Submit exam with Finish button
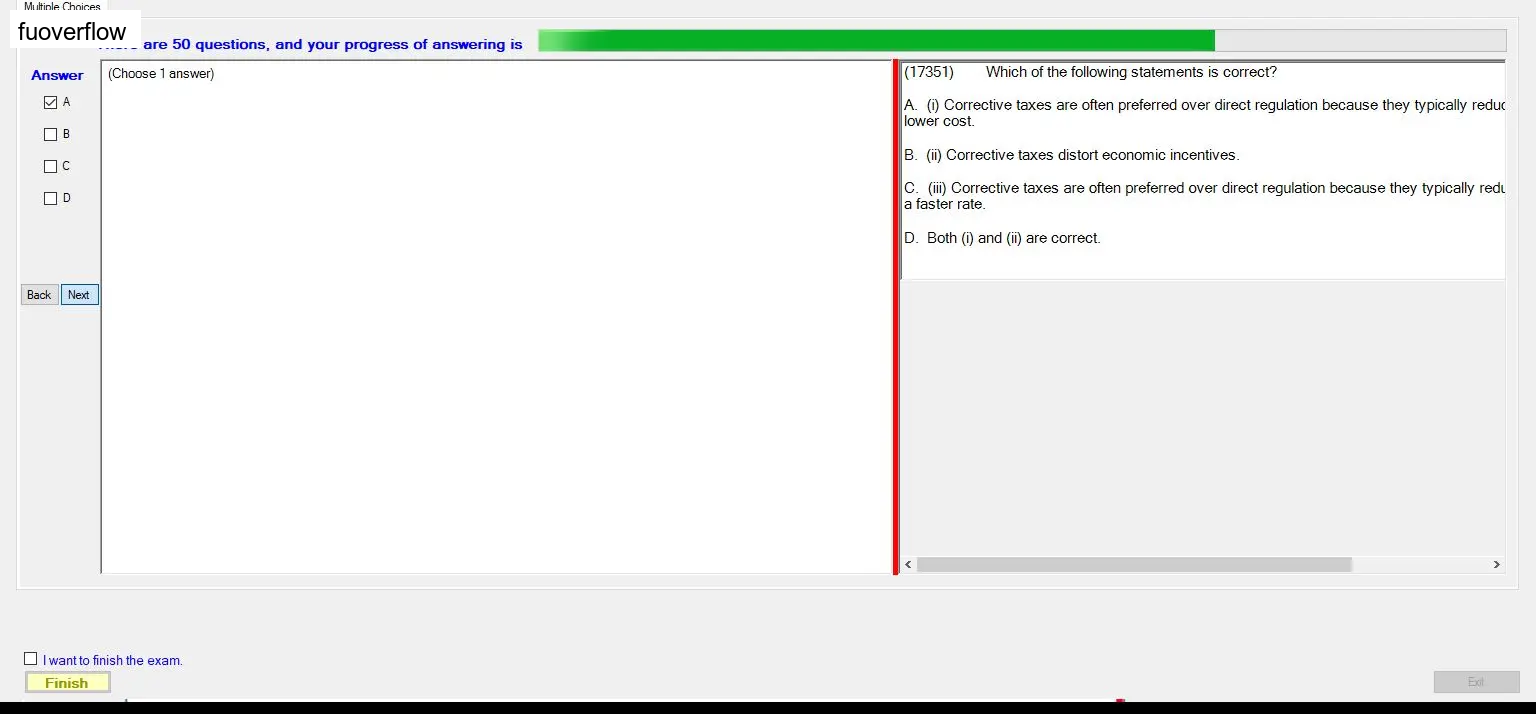 click(67, 683)
